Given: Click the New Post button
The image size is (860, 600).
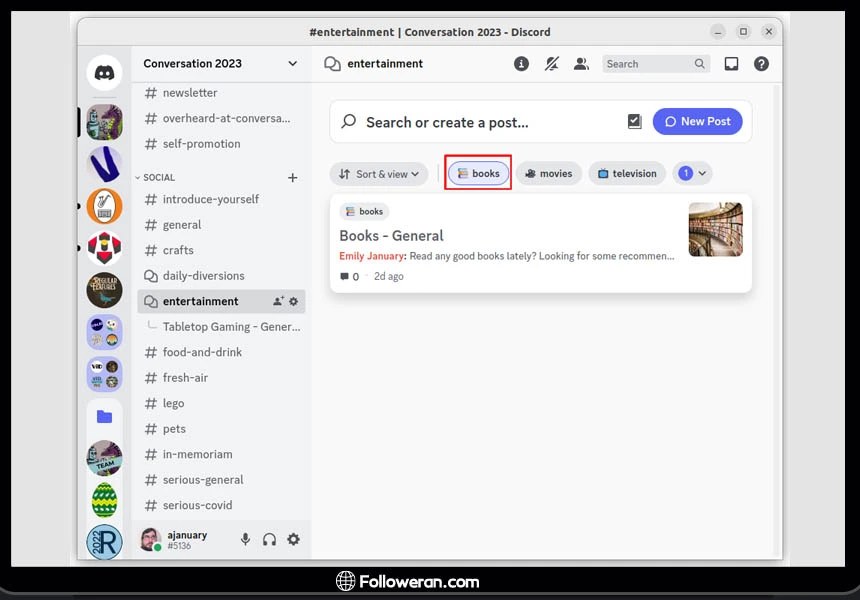Looking at the screenshot, I should tap(697, 122).
